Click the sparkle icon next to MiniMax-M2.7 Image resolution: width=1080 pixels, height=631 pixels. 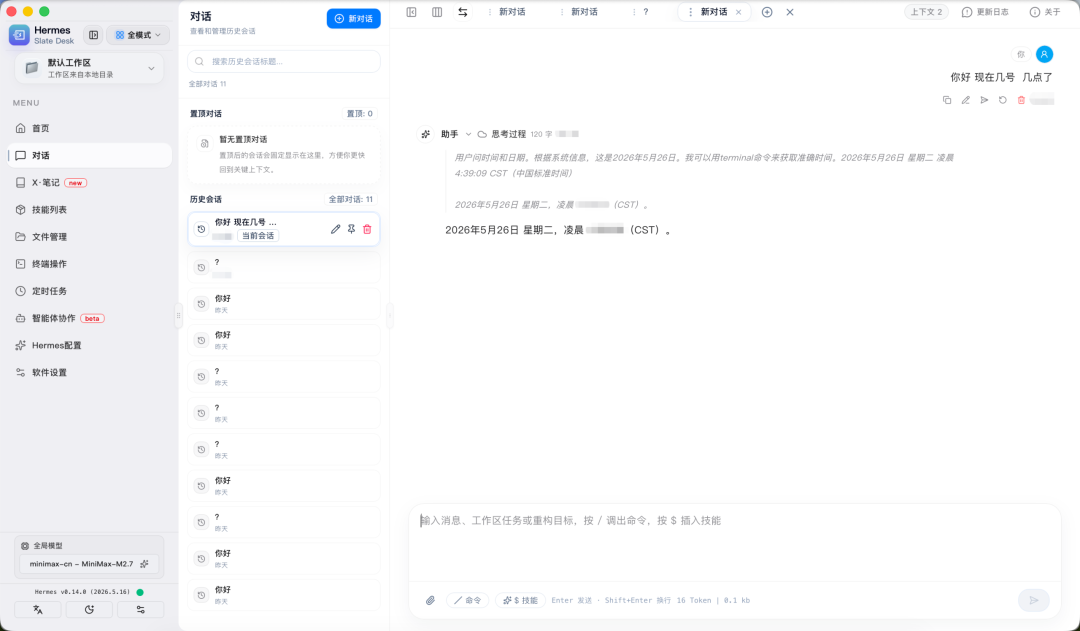pyautogui.click(x=144, y=563)
